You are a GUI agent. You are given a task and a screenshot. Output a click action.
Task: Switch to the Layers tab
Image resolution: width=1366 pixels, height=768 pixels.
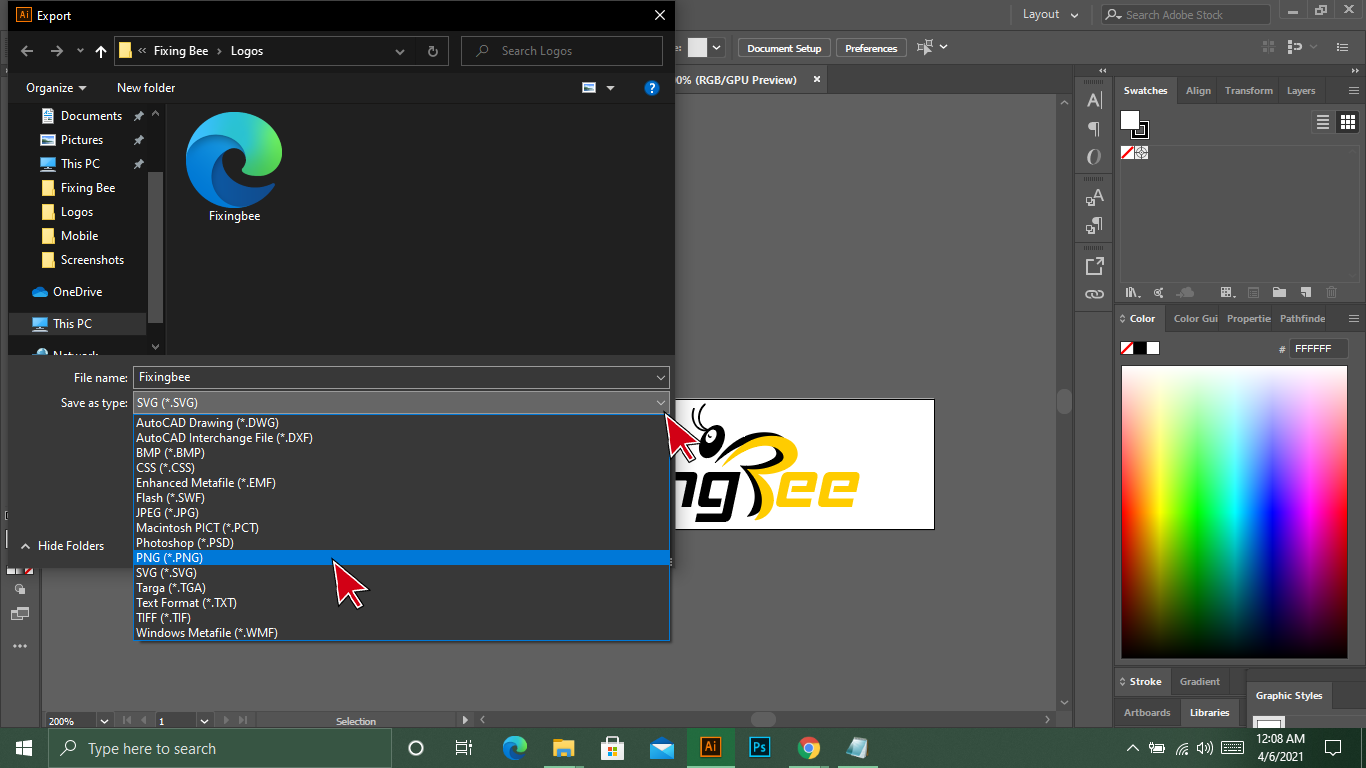click(1300, 91)
